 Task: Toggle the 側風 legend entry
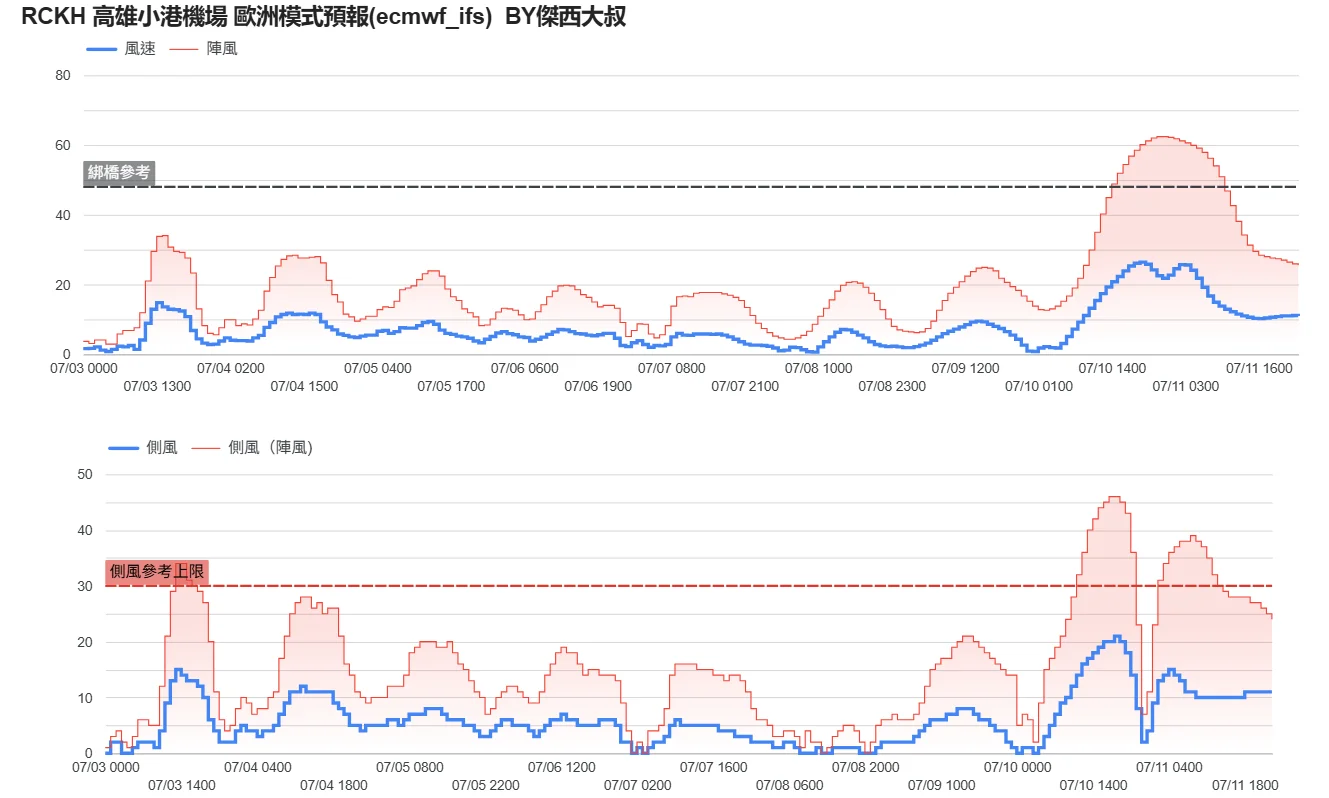click(x=162, y=447)
